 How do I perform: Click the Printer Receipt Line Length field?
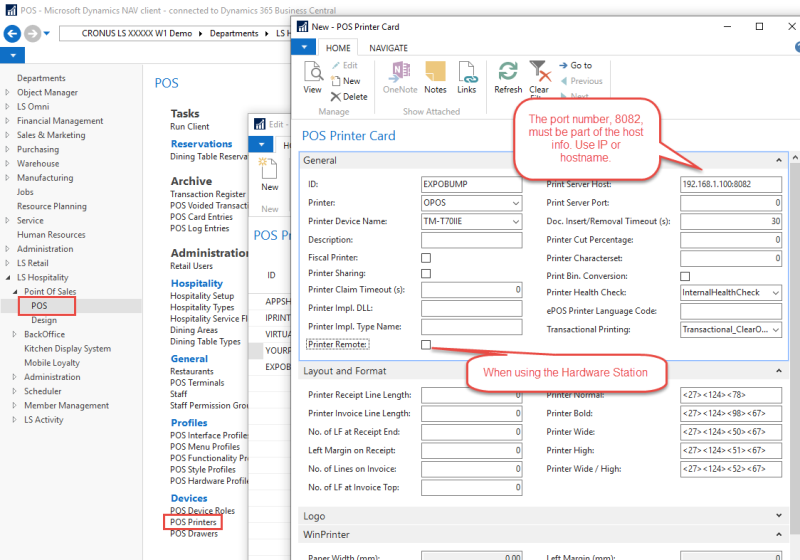click(471, 395)
